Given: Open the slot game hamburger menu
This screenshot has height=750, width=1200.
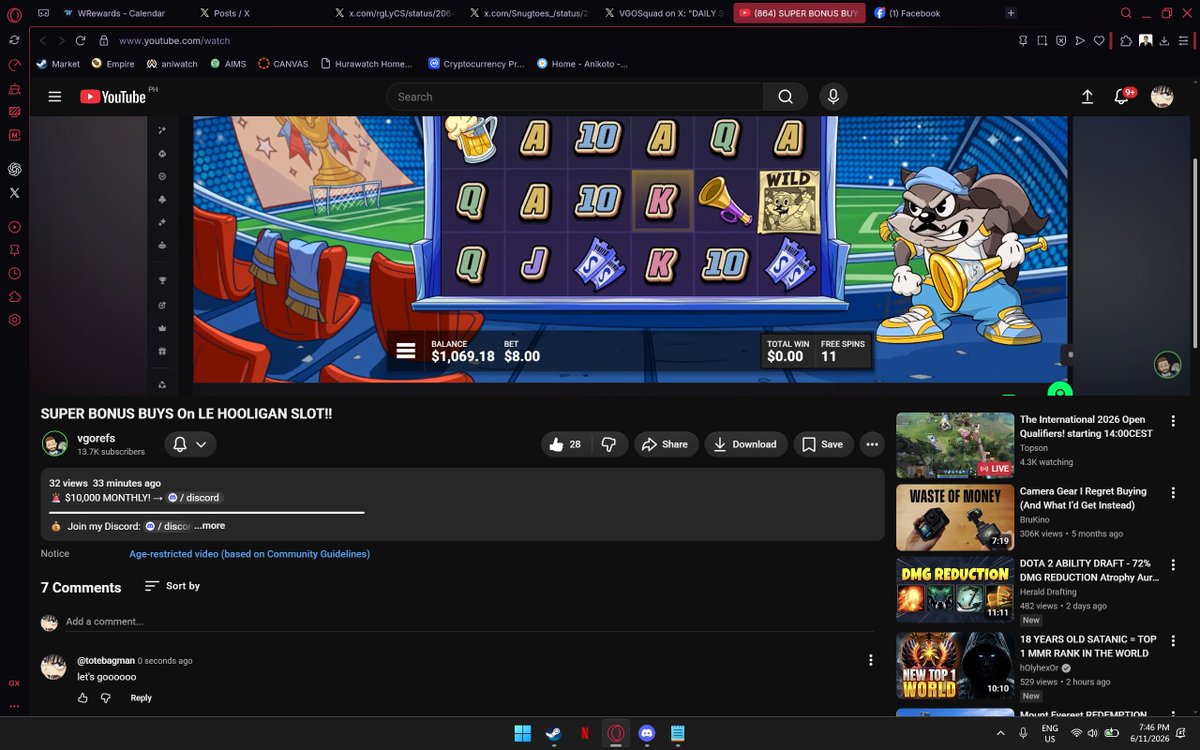Looking at the screenshot, I should pos(405,351).
